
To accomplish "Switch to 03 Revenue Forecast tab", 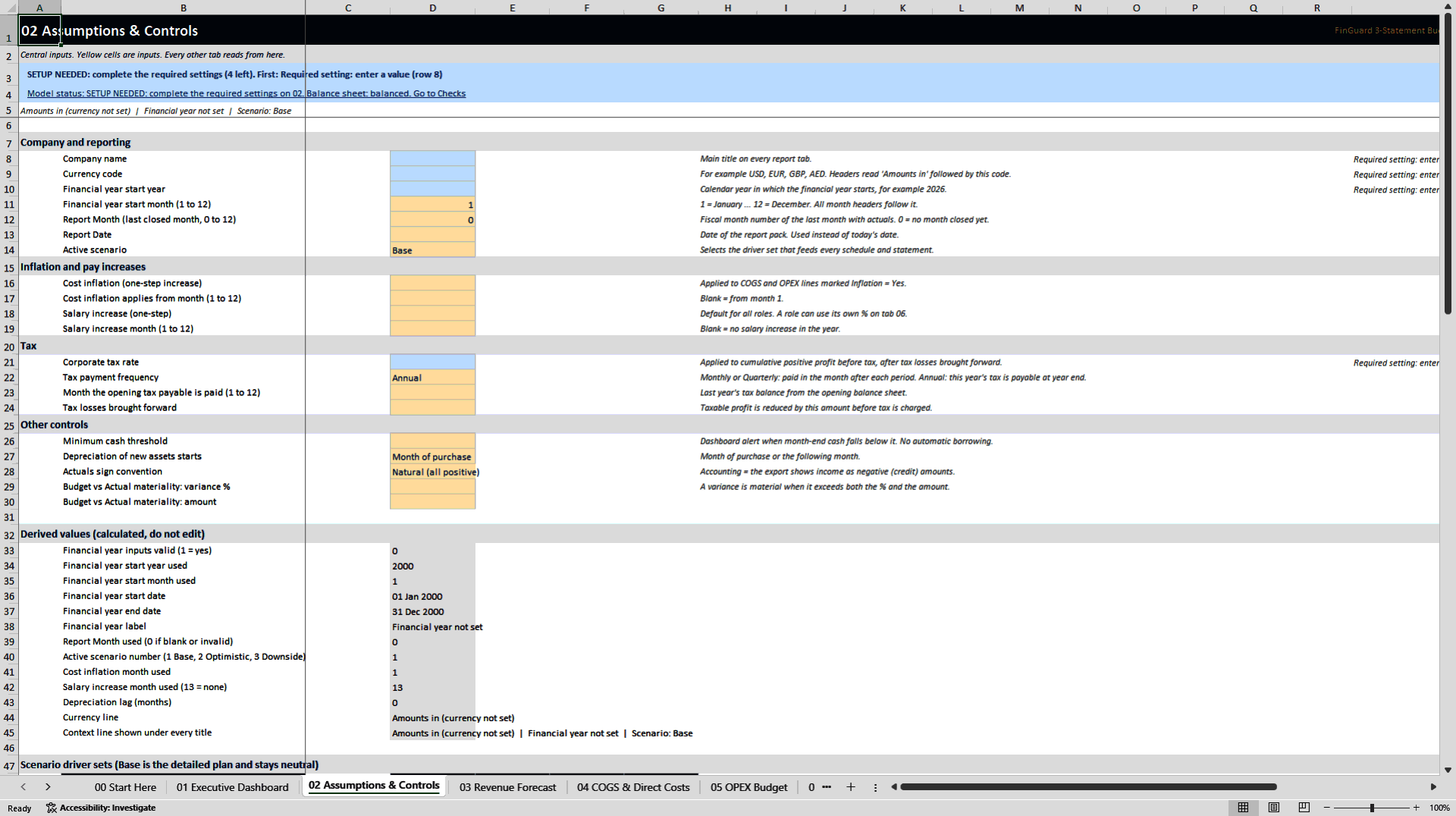I will tap(507, 787).
